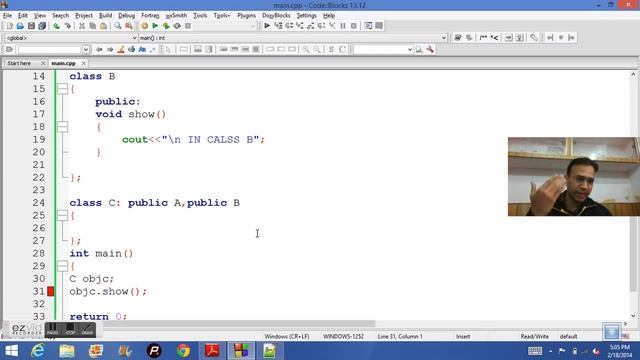Open Internet Explorer from taskbar

click(38, 351)
